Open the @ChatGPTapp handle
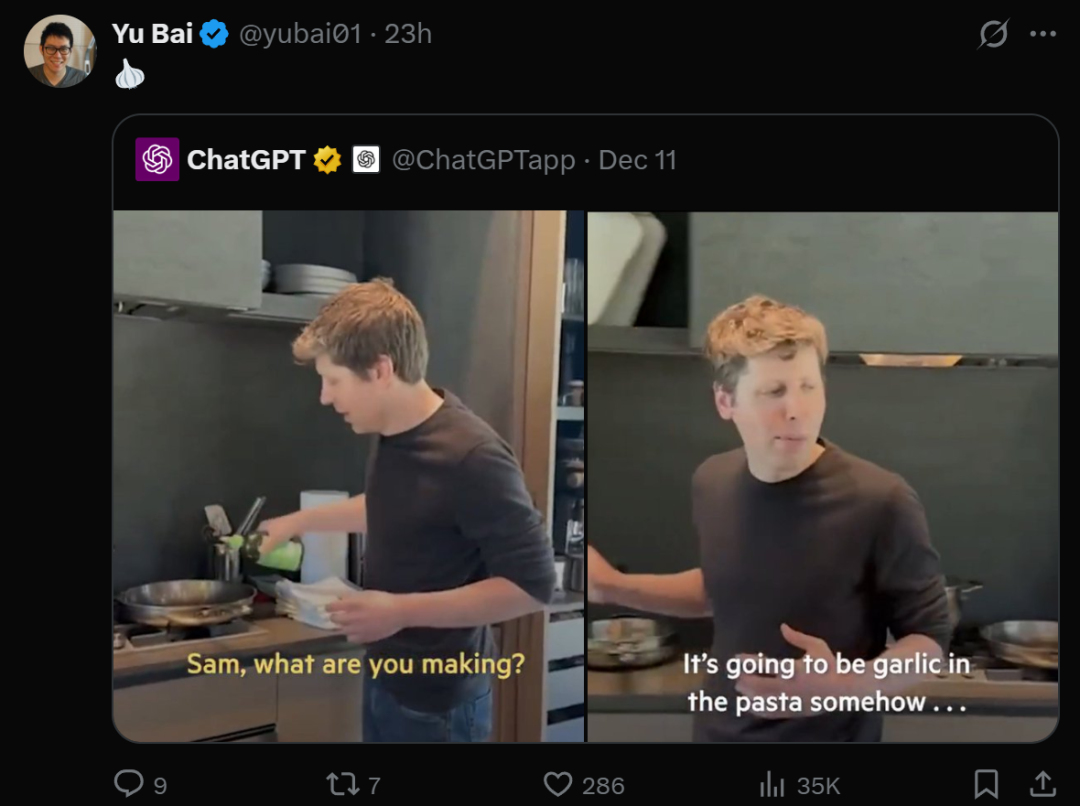Viewport: 1080px width, 806px height. pos(483,160)
